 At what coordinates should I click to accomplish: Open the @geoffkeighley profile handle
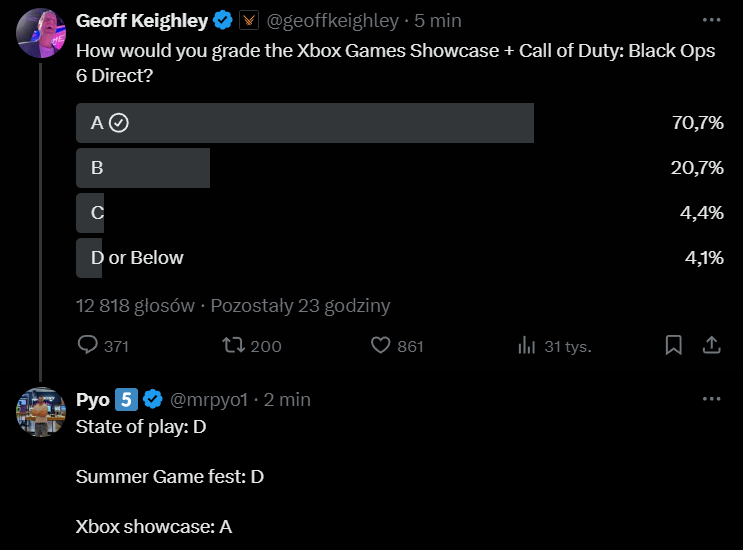click(334, 21)
